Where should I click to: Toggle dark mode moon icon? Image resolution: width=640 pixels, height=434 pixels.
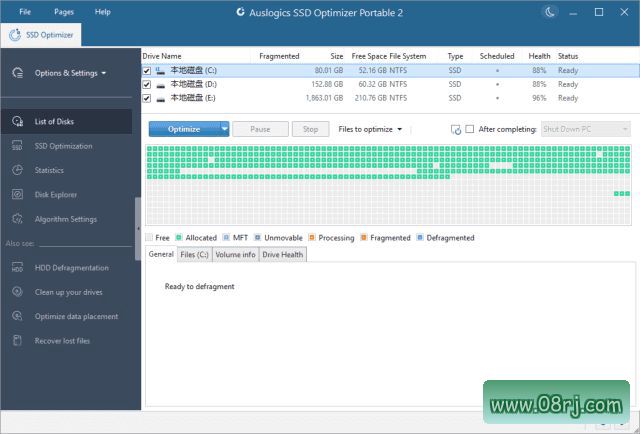coord(549,12)
